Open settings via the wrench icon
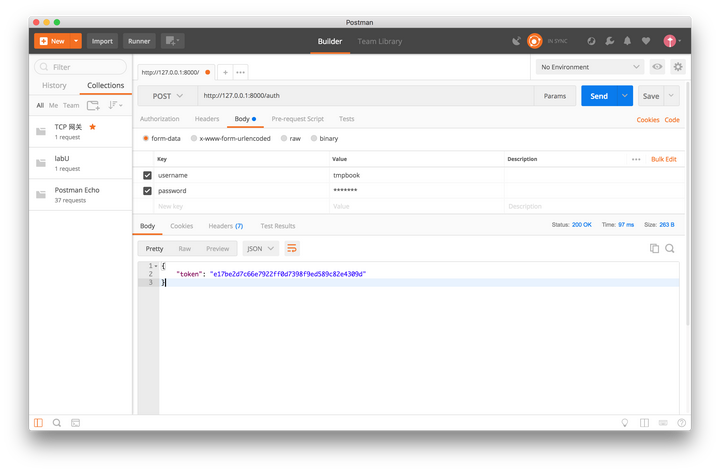Viewport: 720px width, 472px height. click(610, 41)
